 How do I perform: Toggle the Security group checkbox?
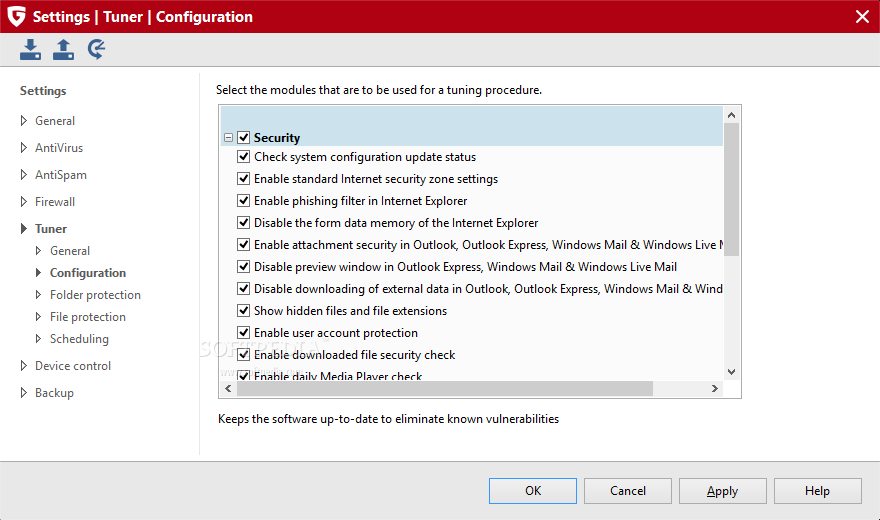coord(244,137)
